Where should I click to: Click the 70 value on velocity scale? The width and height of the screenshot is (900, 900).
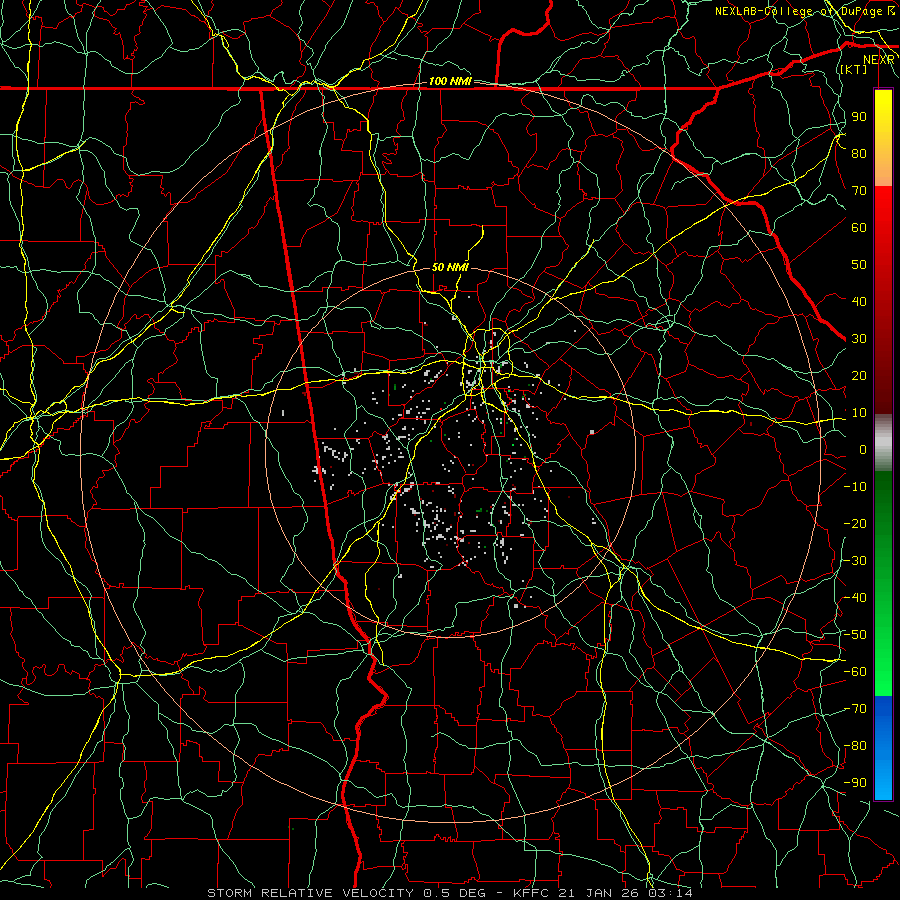point(859,191)
